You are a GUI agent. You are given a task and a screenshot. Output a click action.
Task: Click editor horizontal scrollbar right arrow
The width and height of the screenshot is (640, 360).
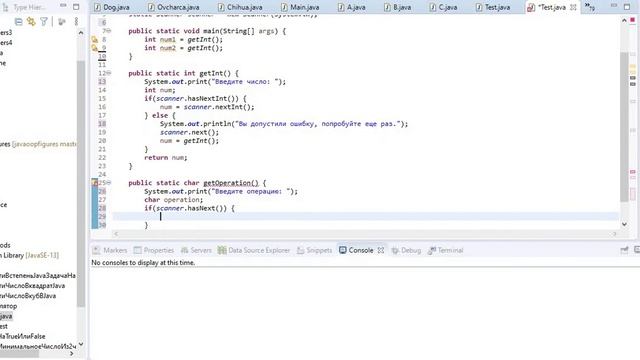[x=614, y=234]
